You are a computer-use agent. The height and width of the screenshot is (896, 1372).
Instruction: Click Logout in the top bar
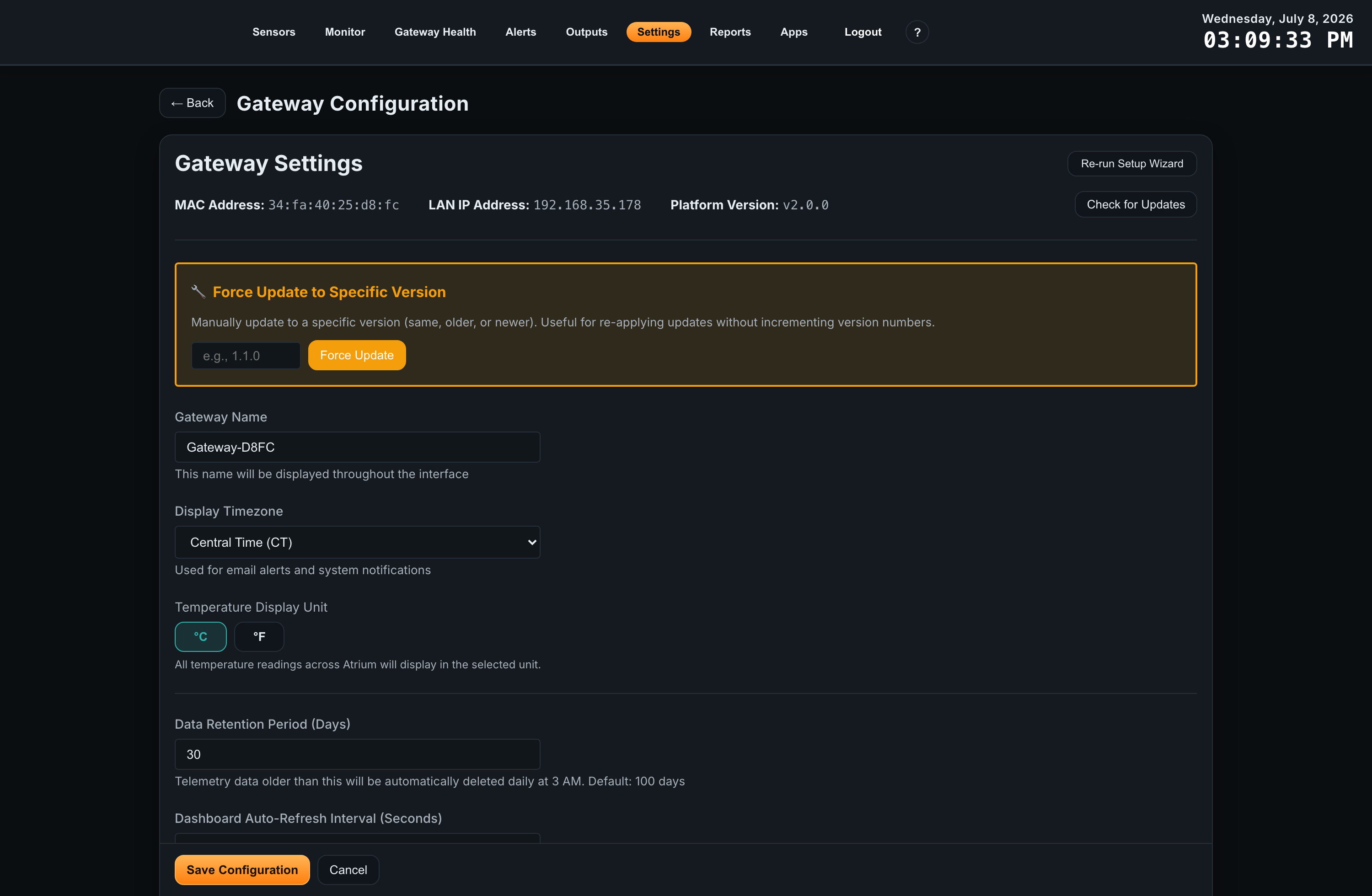[x=863, y=32]
